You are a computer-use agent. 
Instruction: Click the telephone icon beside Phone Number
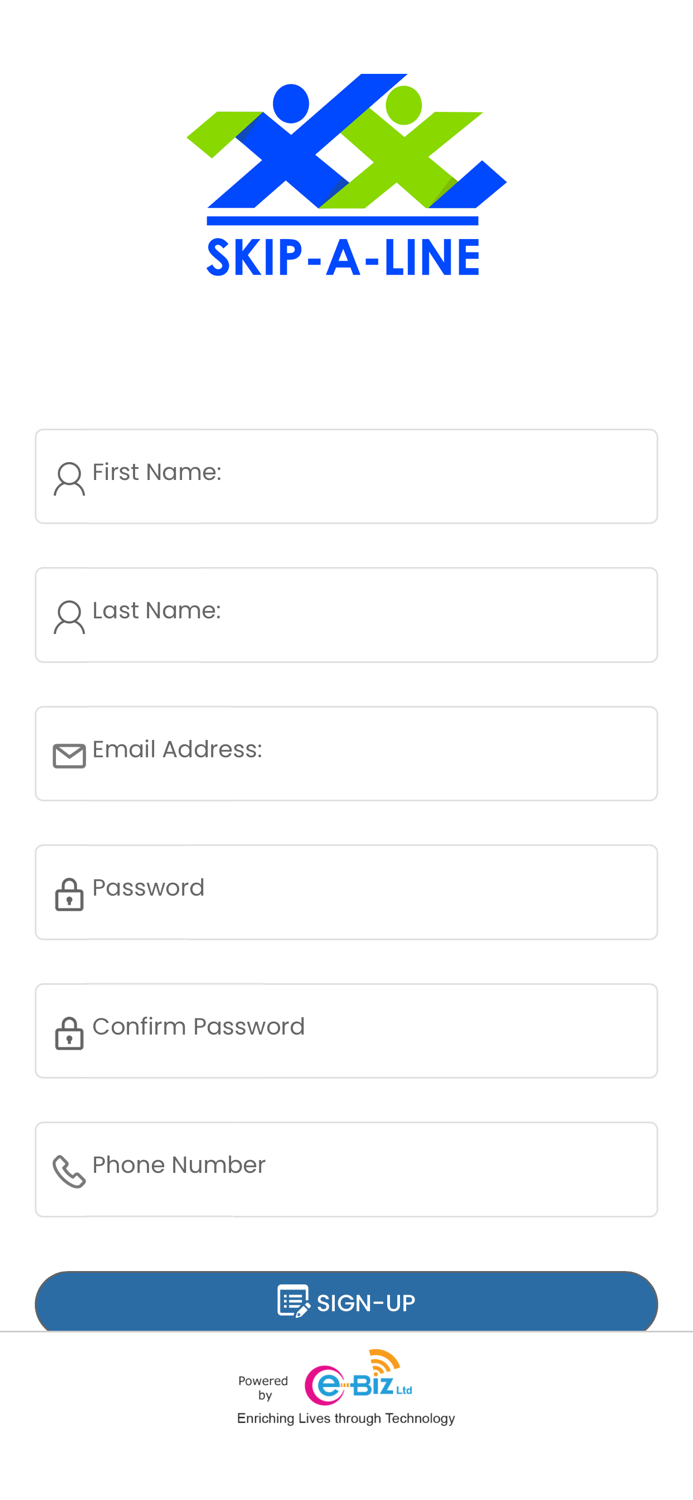69,1171
